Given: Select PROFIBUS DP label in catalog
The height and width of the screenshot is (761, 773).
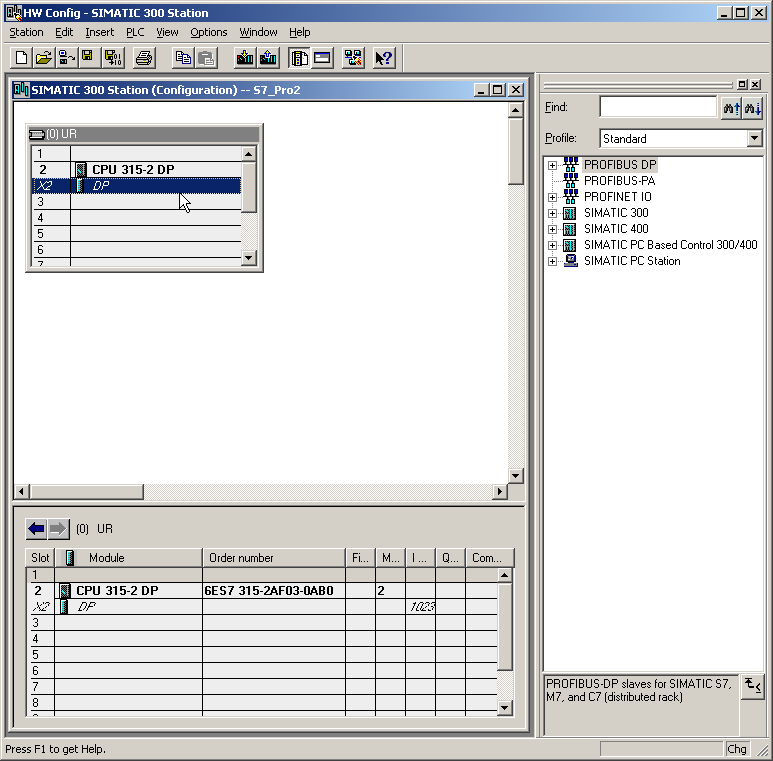Looking at the screenshot, I should tap(620, 165).
